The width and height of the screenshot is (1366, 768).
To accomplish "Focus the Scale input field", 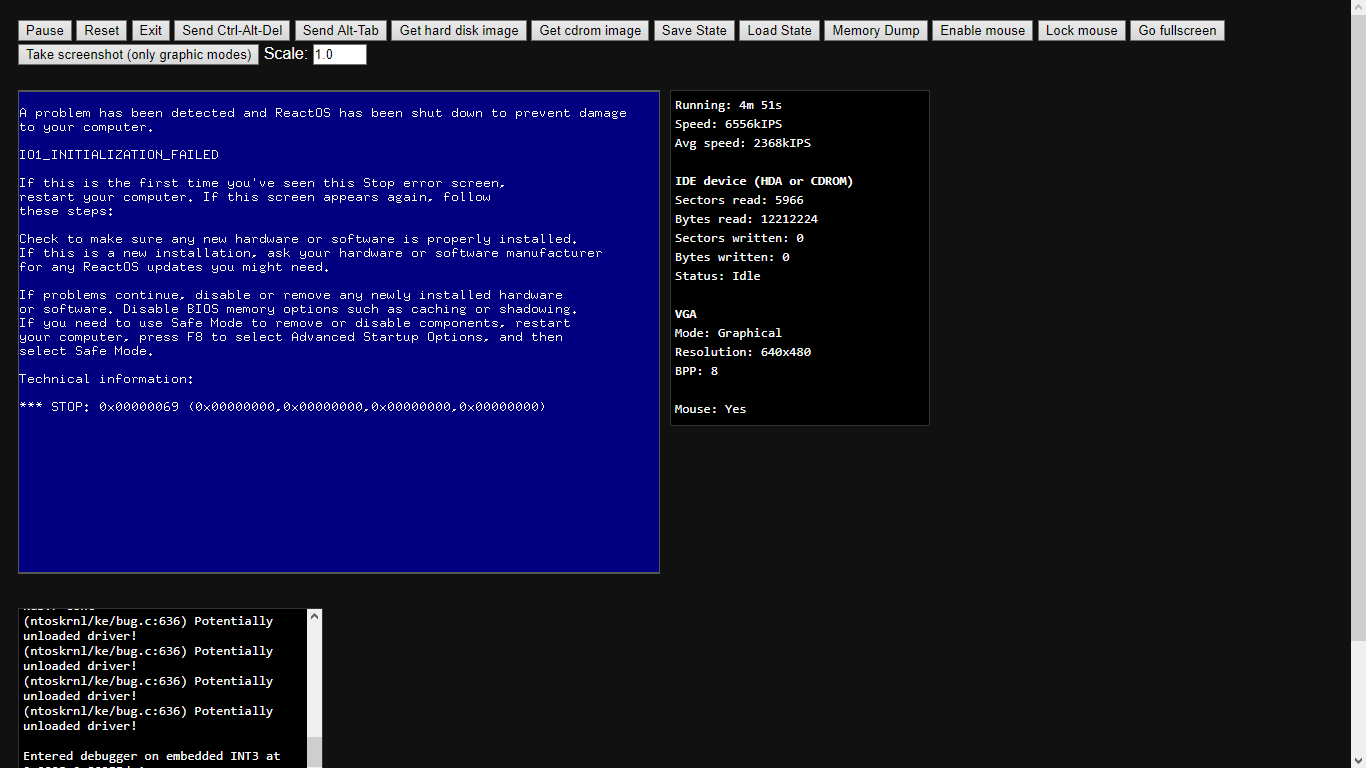I will [339, 54].
